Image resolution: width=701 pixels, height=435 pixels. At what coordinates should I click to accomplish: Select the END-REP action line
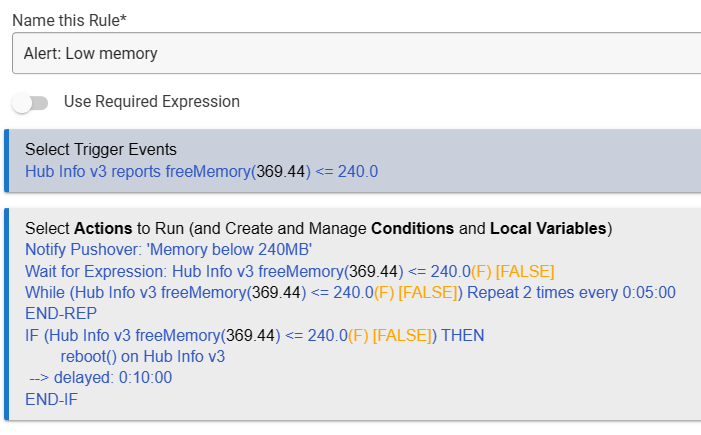[x=57, y=313]
